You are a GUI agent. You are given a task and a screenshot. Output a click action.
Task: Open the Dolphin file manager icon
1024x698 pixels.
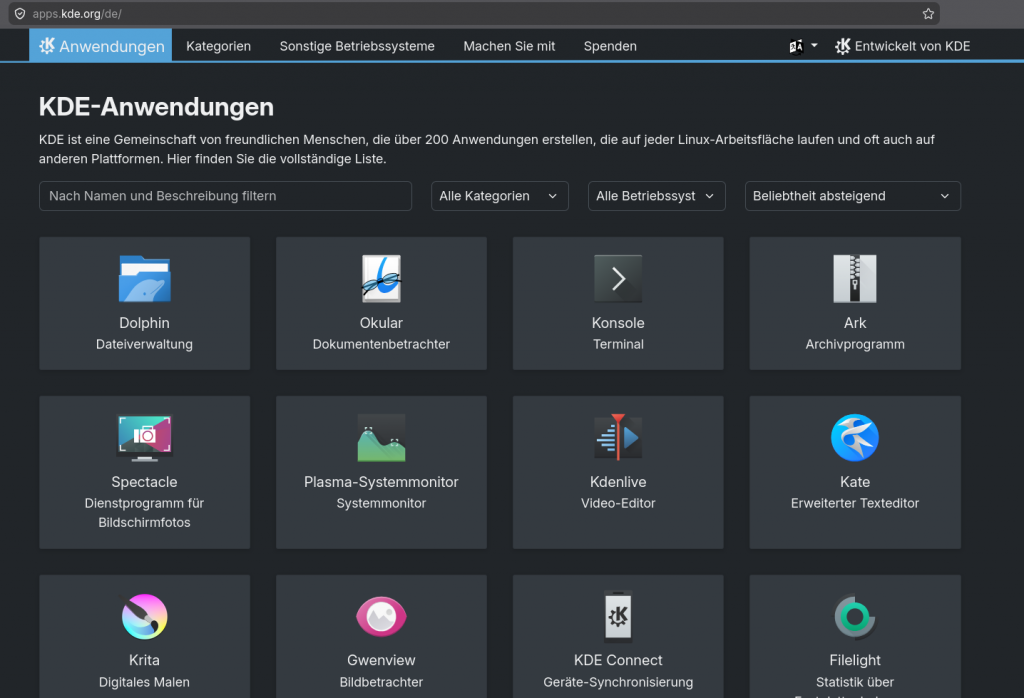(144, 279)
